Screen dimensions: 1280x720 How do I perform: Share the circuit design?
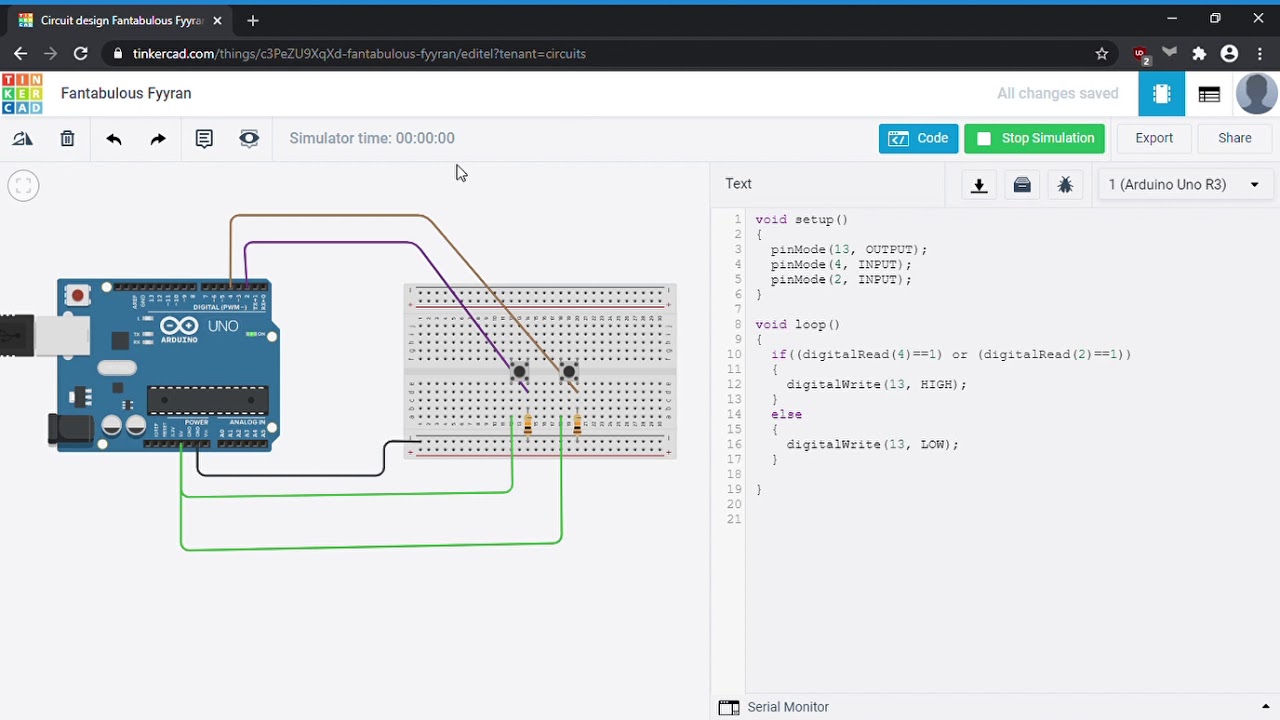click(1235, 139)
